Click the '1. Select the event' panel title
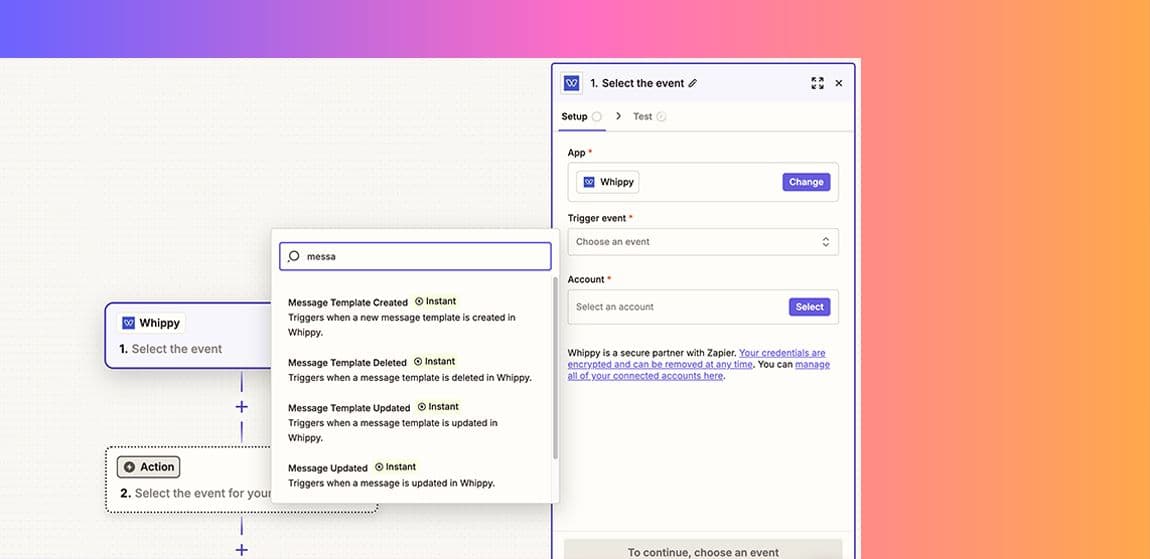1150x559 pixels. click(637, 84)
